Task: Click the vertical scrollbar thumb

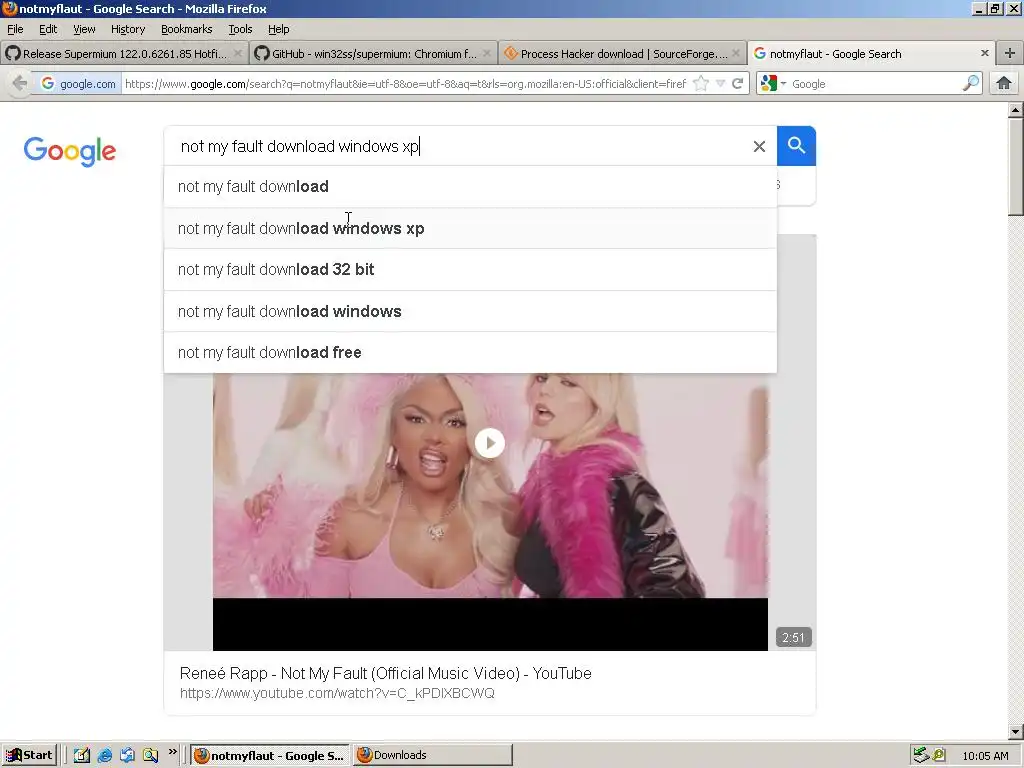Action: click(x=1015, y=167)
